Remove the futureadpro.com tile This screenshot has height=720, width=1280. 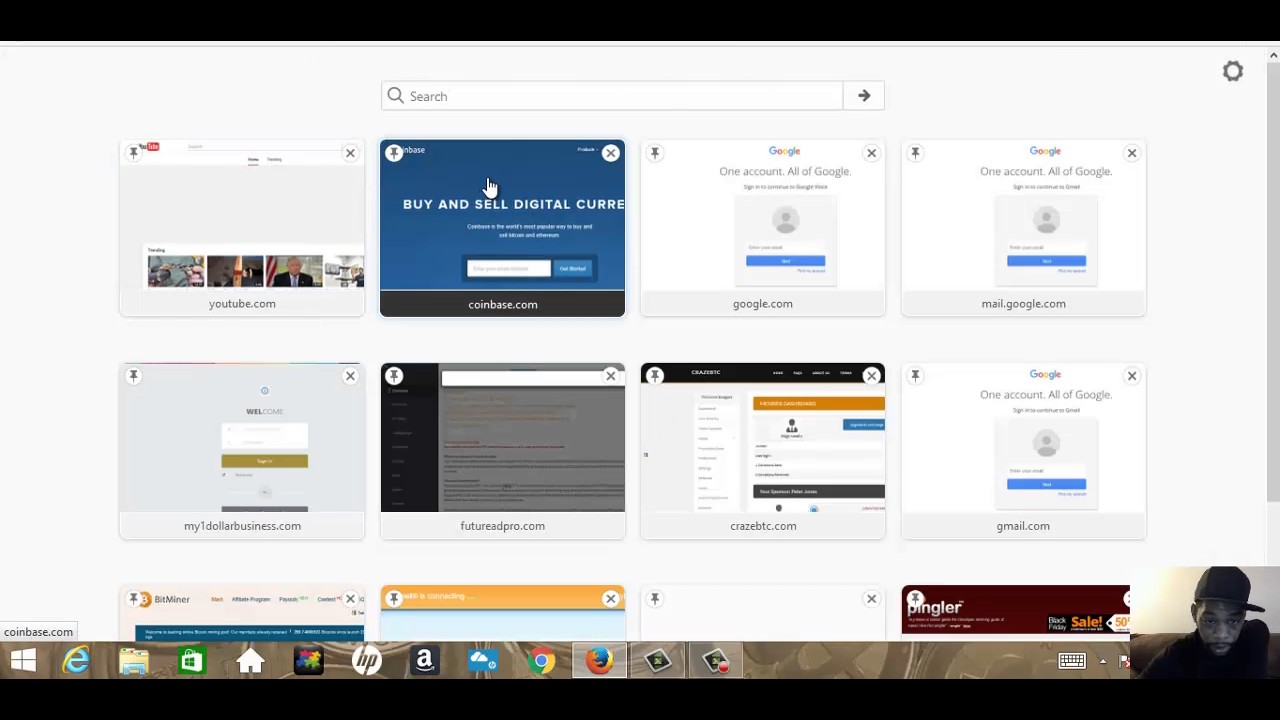[611, 376]
